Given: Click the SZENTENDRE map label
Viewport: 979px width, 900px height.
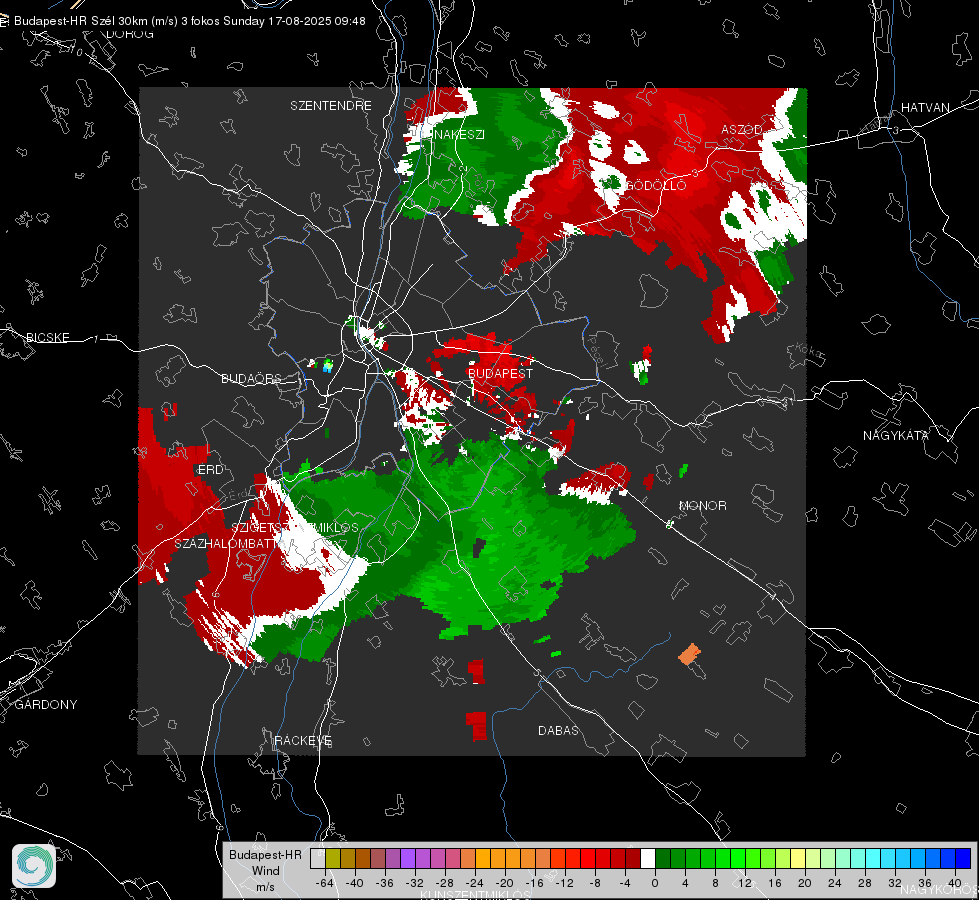Looking at the screenshot, I should click(x=331, y=106).
